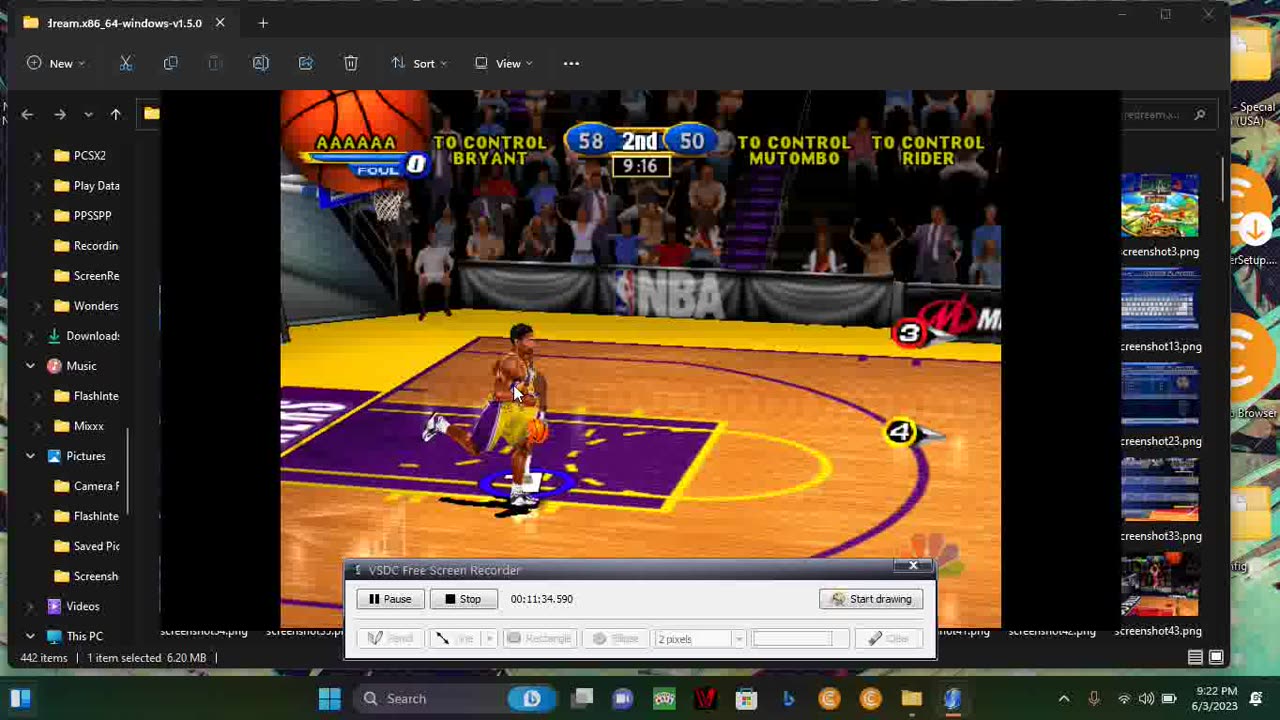Expand the Downloads tree node

coord(30,336)
